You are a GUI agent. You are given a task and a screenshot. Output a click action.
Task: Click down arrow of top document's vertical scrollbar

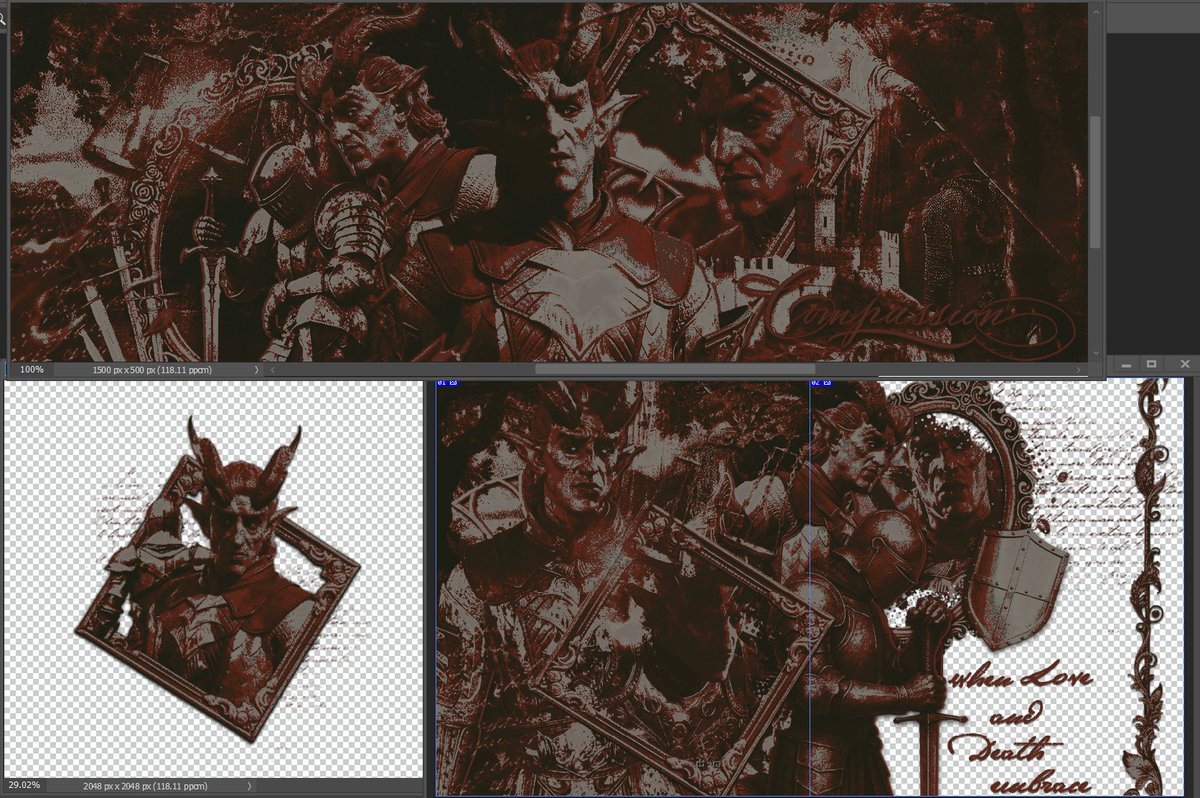click(1097, 354)
